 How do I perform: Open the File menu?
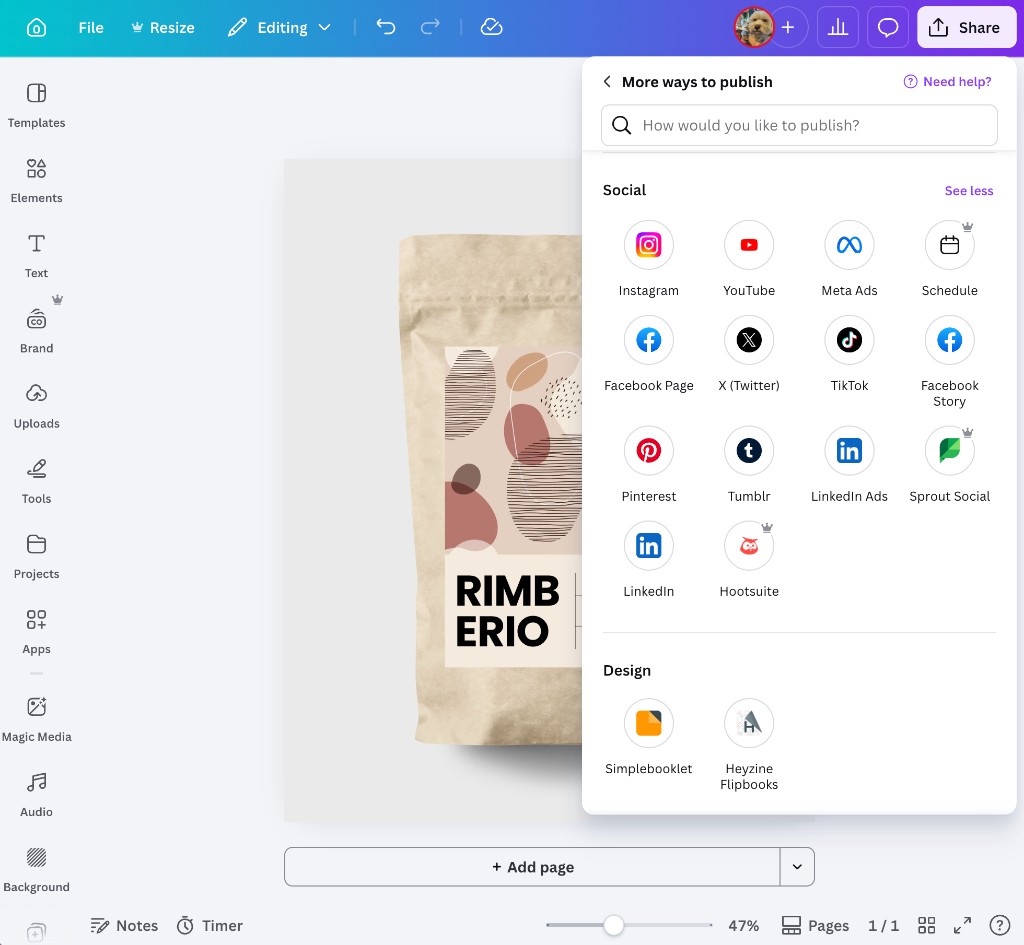[x=90, y=27]
